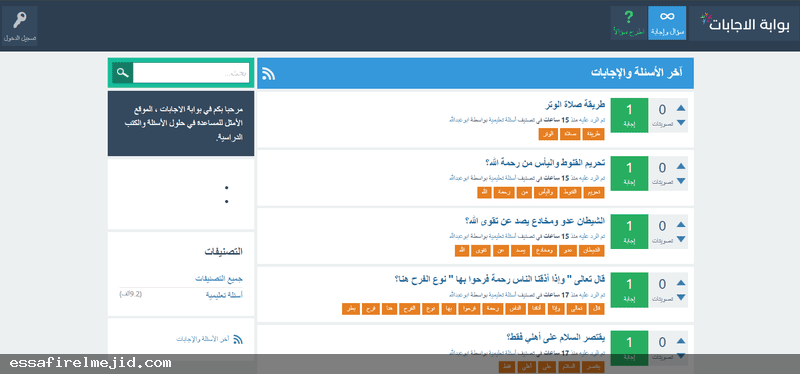Open question قال تعالى وإذا أذقنا الناس رحمة
Screen dimensions: 800x374
[499, 279]
